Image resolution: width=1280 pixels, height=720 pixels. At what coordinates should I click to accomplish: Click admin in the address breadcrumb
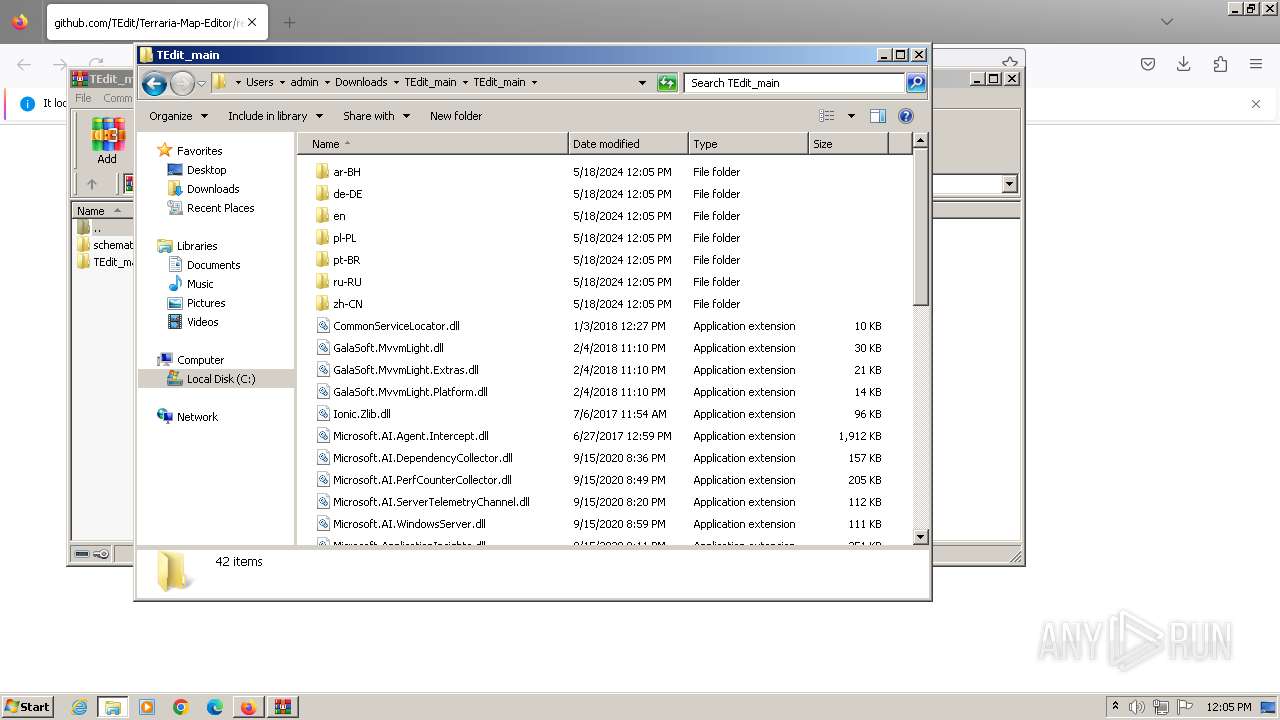pyautogui.click(x=304, y=83)
